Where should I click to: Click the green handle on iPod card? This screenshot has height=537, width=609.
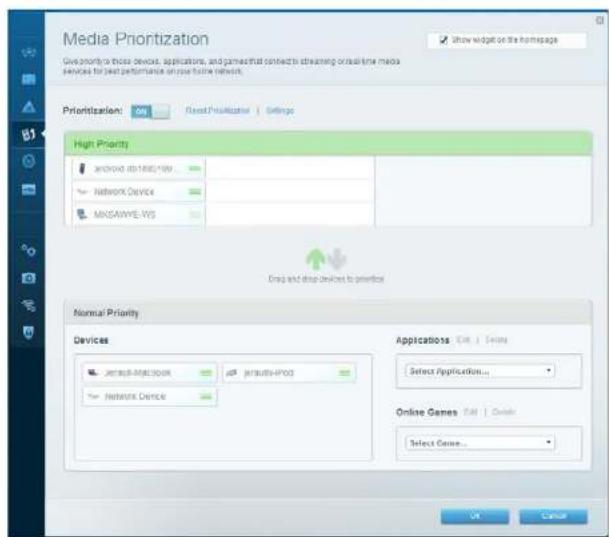point(344,373)
